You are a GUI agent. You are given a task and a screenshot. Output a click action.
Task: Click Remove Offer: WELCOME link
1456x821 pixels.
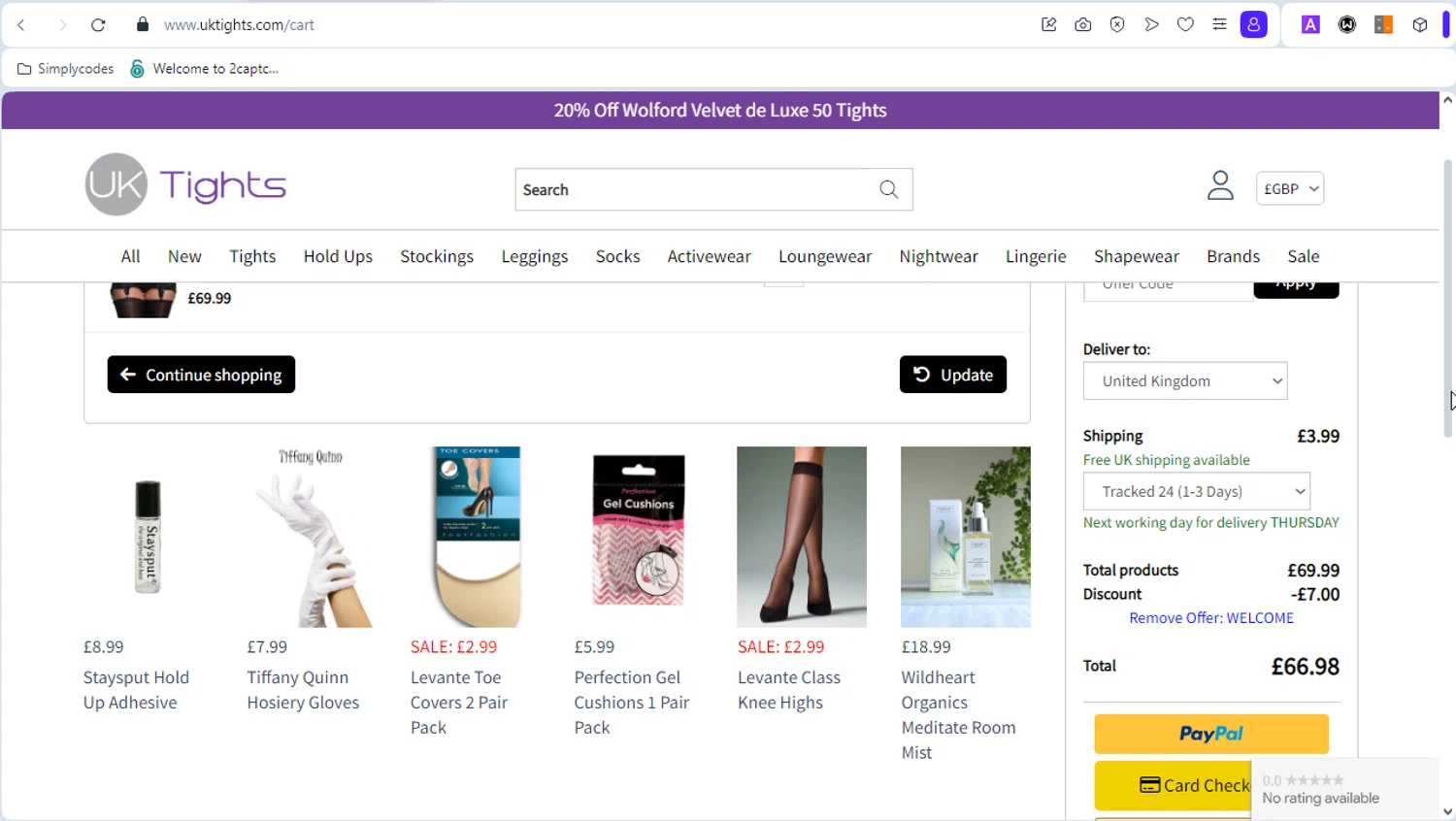[x=1211, y=618]
